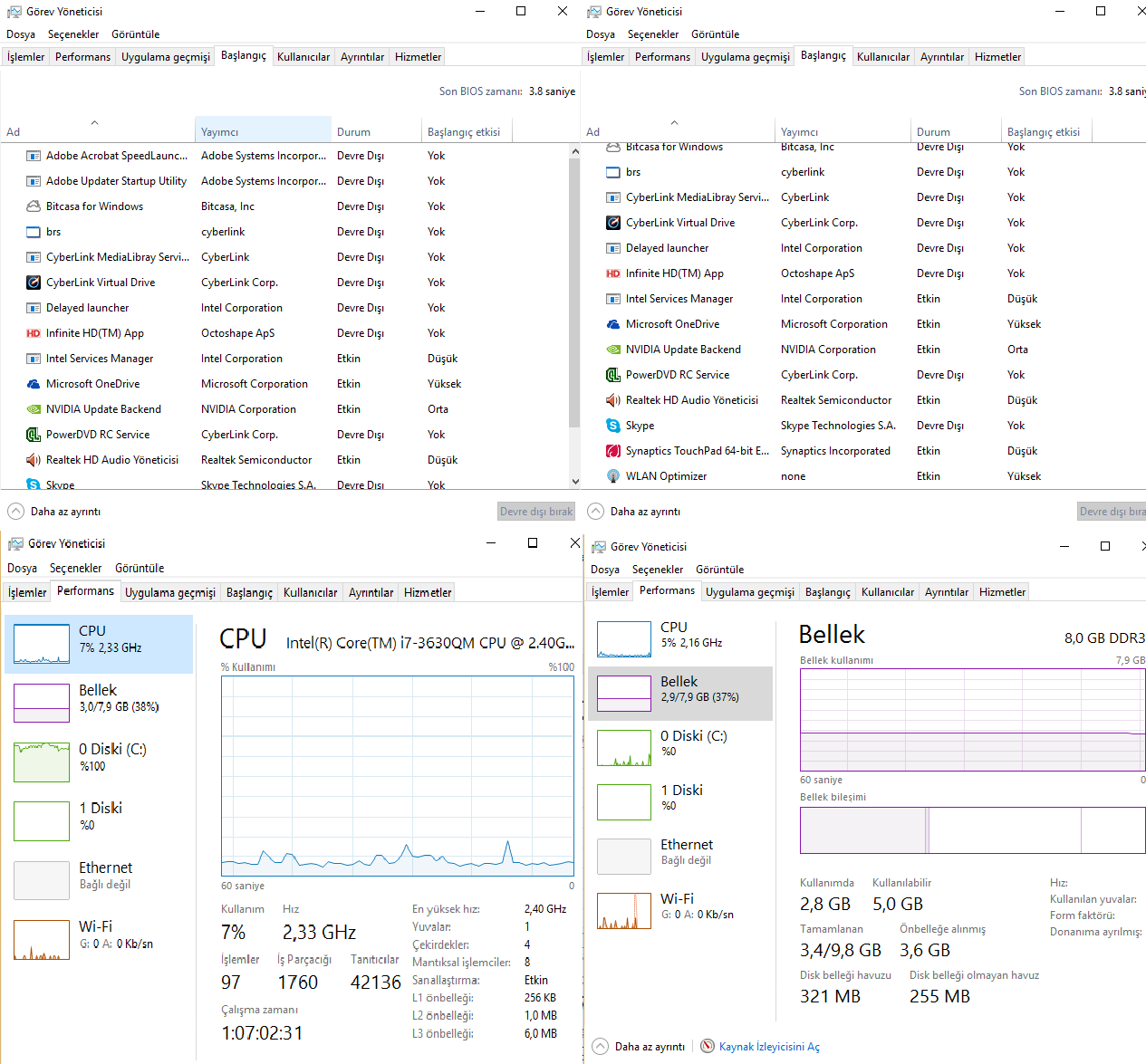Click the Infinite HD icon in left Startup window
1146x1064 pixels.
(x=34, y=333)
